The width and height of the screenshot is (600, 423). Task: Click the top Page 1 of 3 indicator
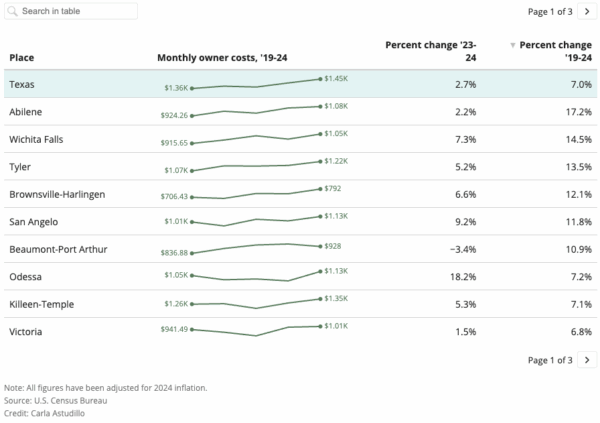pos(548,12)
